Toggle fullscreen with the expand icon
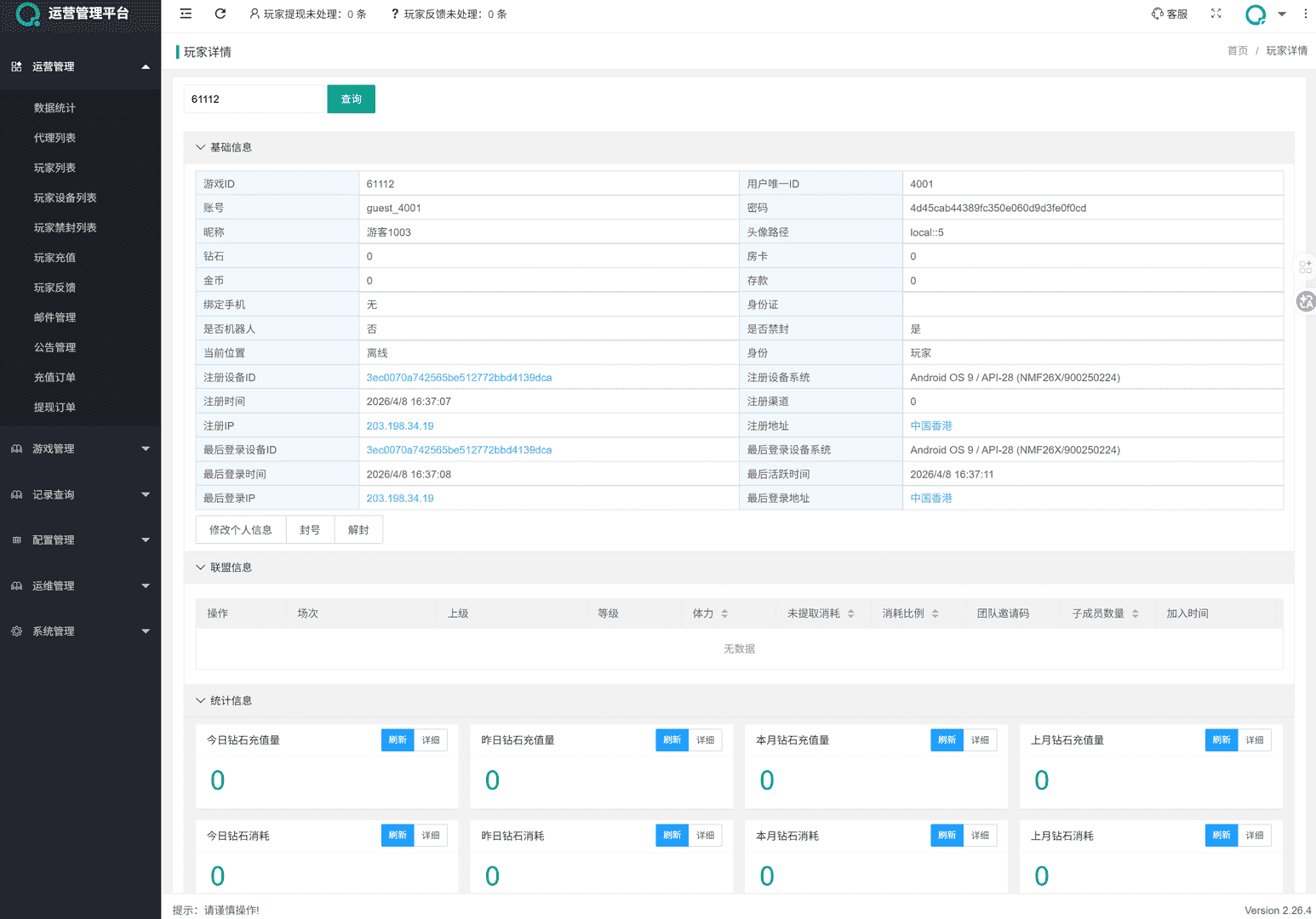1316x919 pixels. [1216, 14]
